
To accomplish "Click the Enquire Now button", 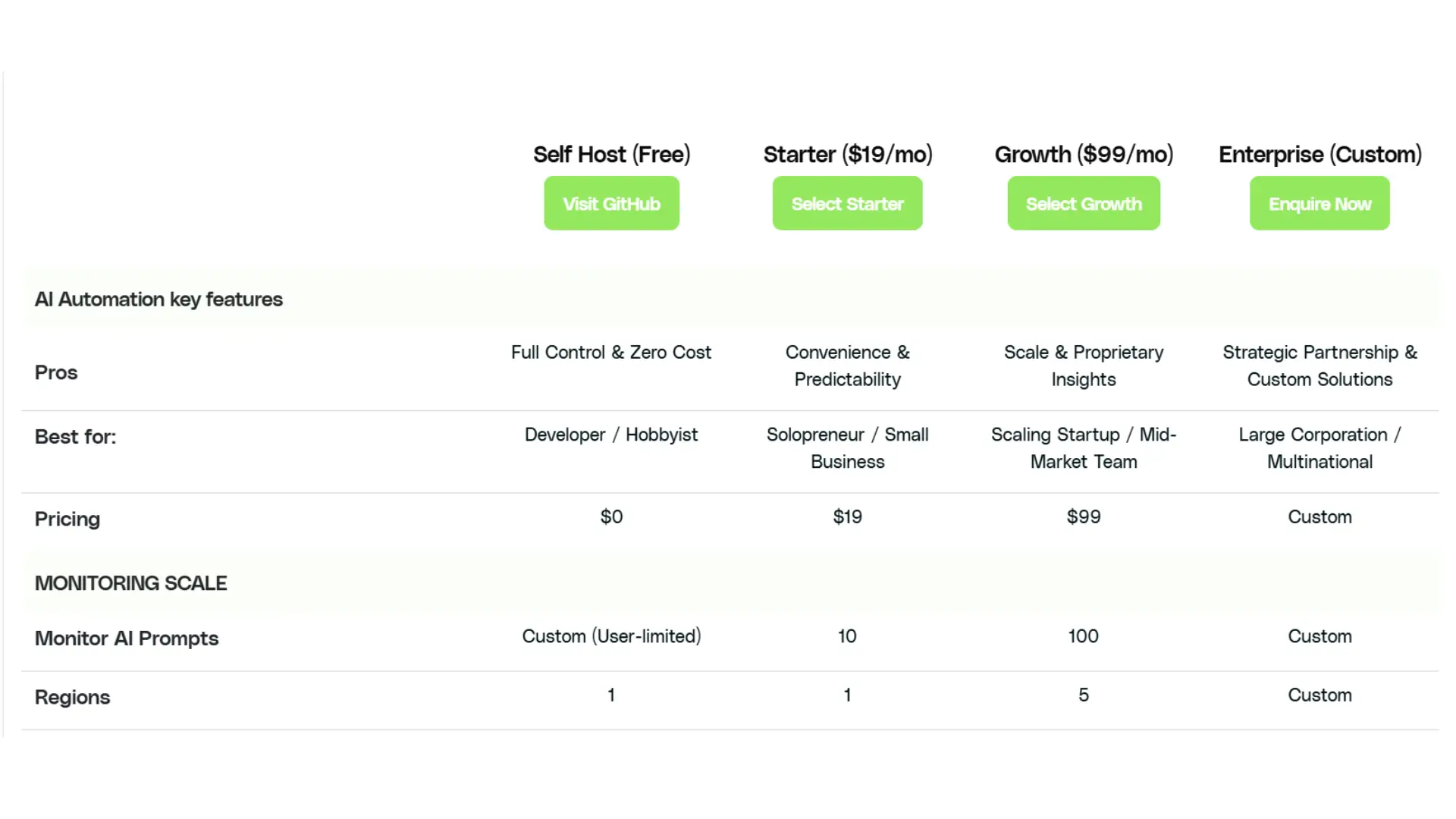I will tap(1319, 203).
